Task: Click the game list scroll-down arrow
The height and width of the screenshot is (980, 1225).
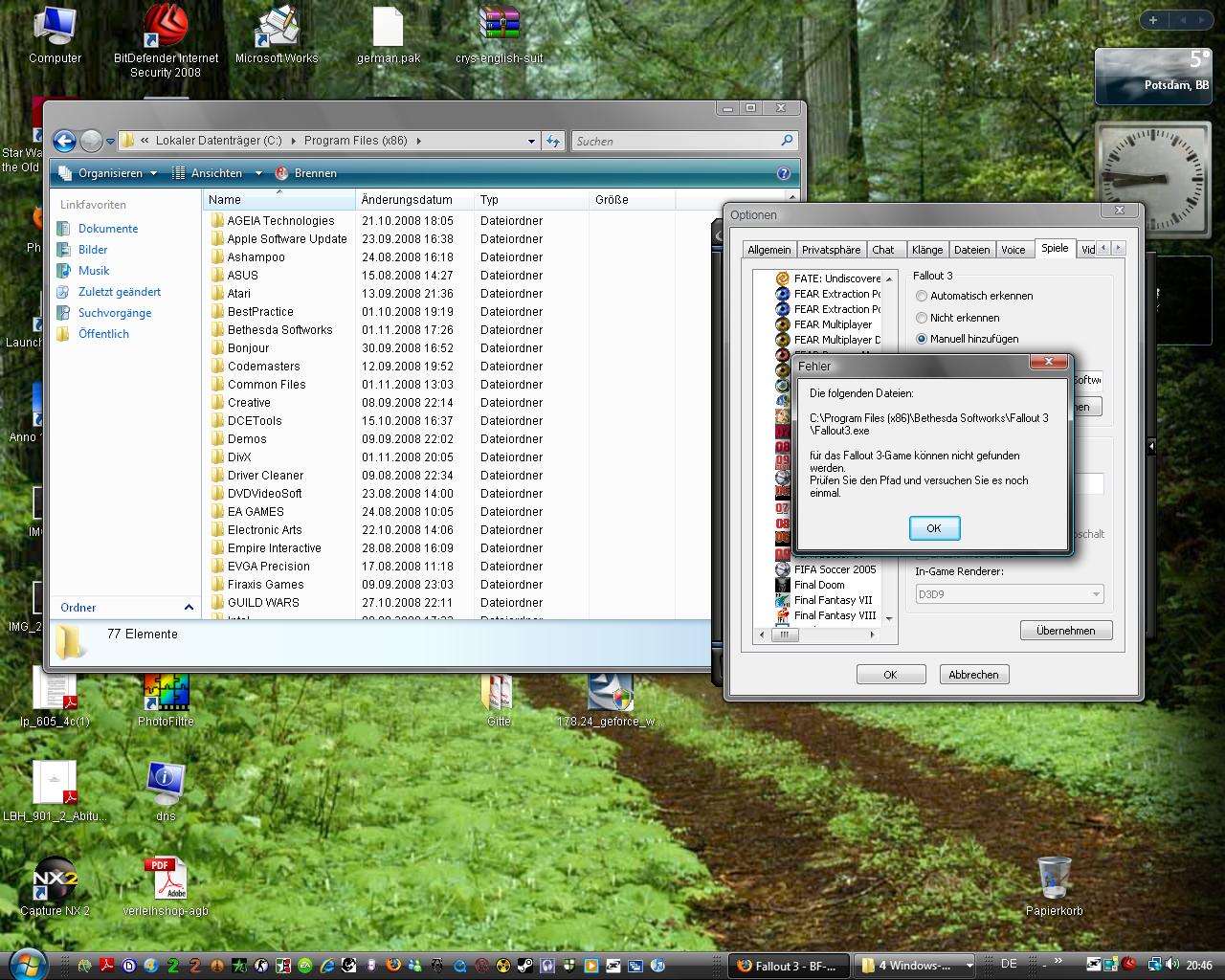Action: coord(889,618)
